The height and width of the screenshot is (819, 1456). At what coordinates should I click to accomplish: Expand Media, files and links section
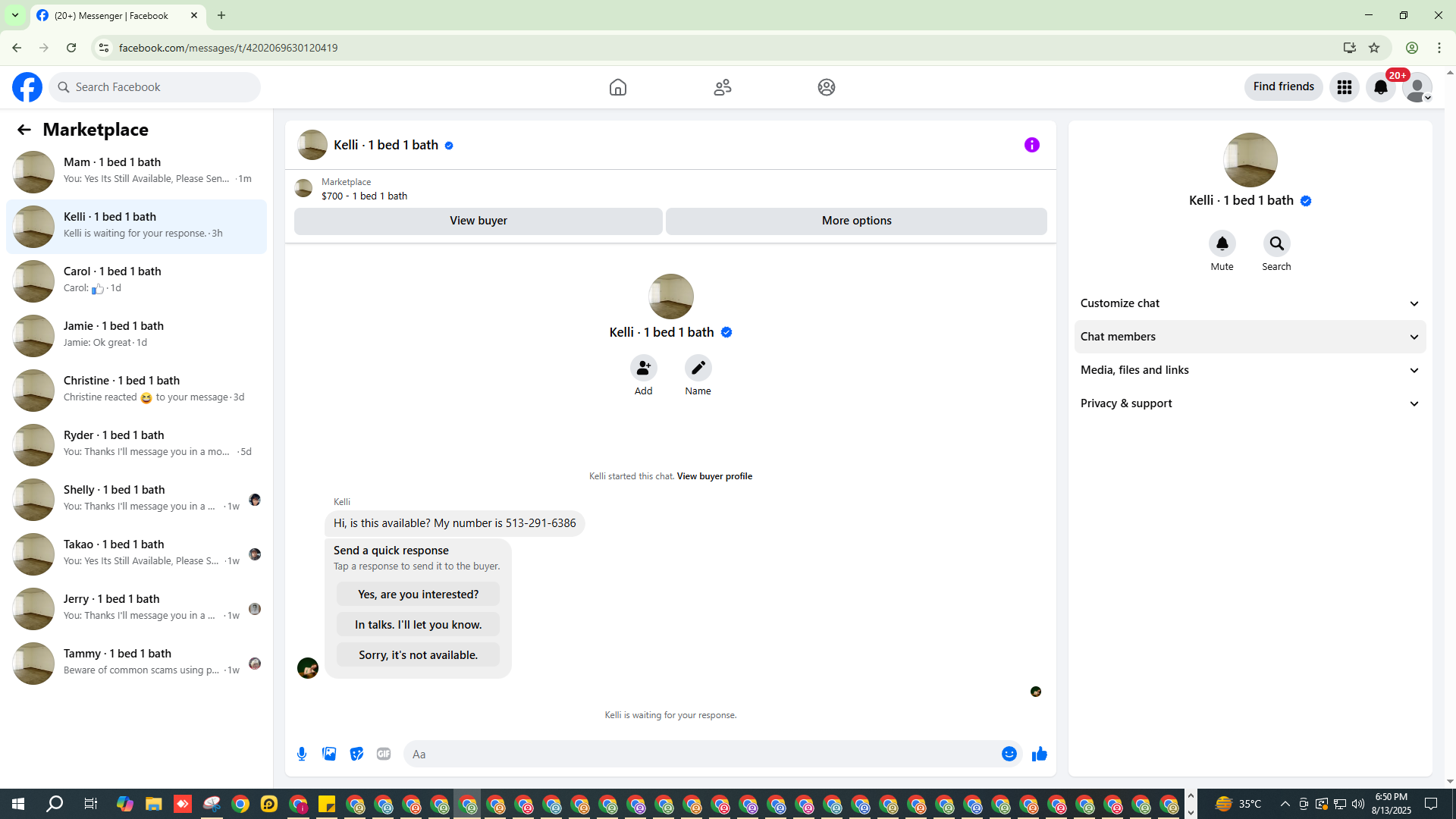coord(1249,370)
